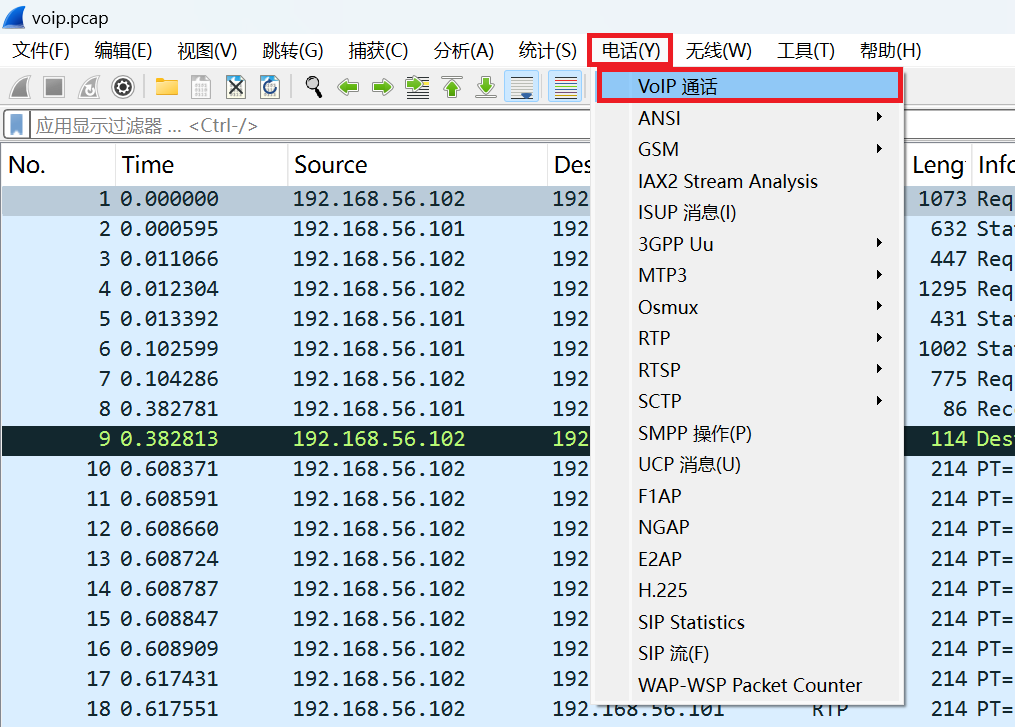Viewport: 1015px width, 727px height.
Task: Choose SIP 流(F) entry
Action: click(x=749, y=653)
